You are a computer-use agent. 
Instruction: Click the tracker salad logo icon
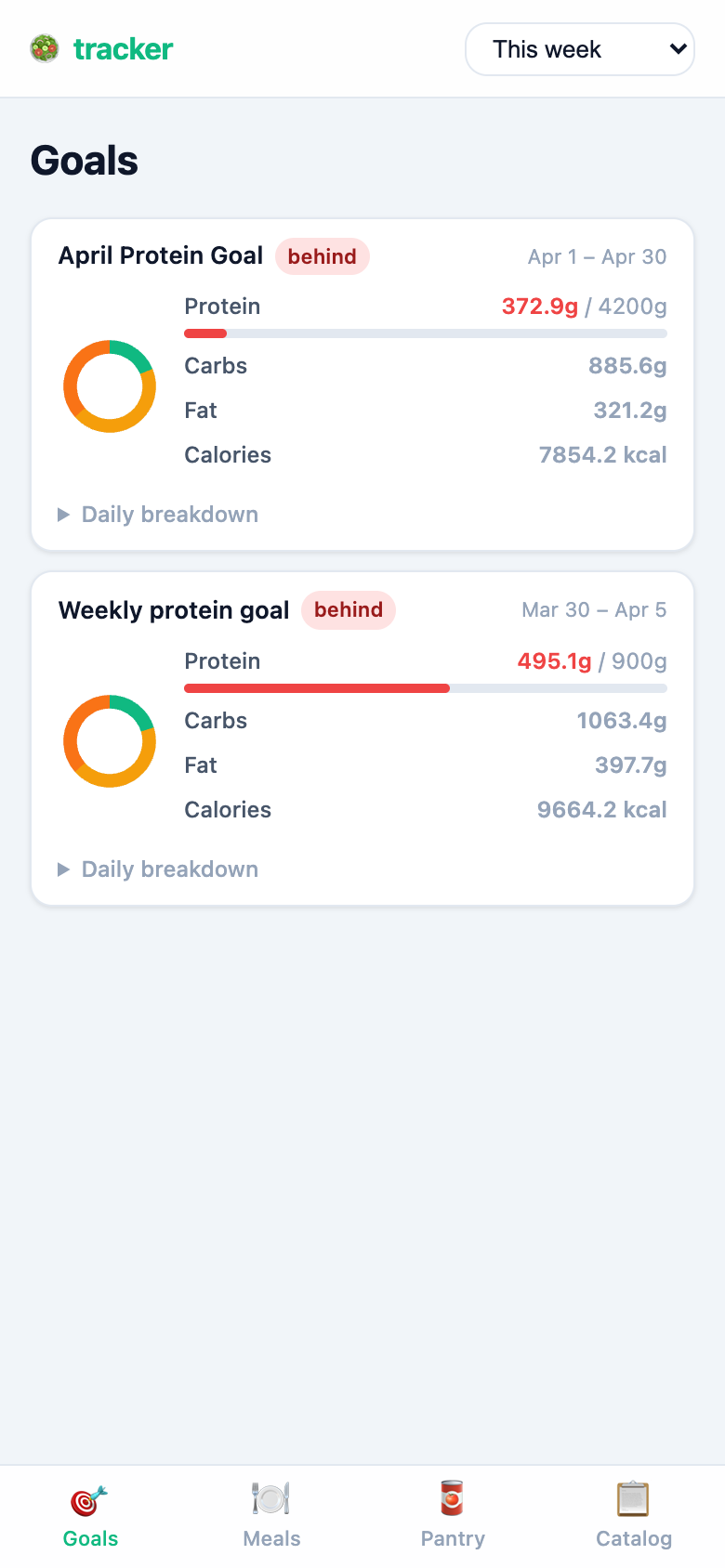coord(45,48)
